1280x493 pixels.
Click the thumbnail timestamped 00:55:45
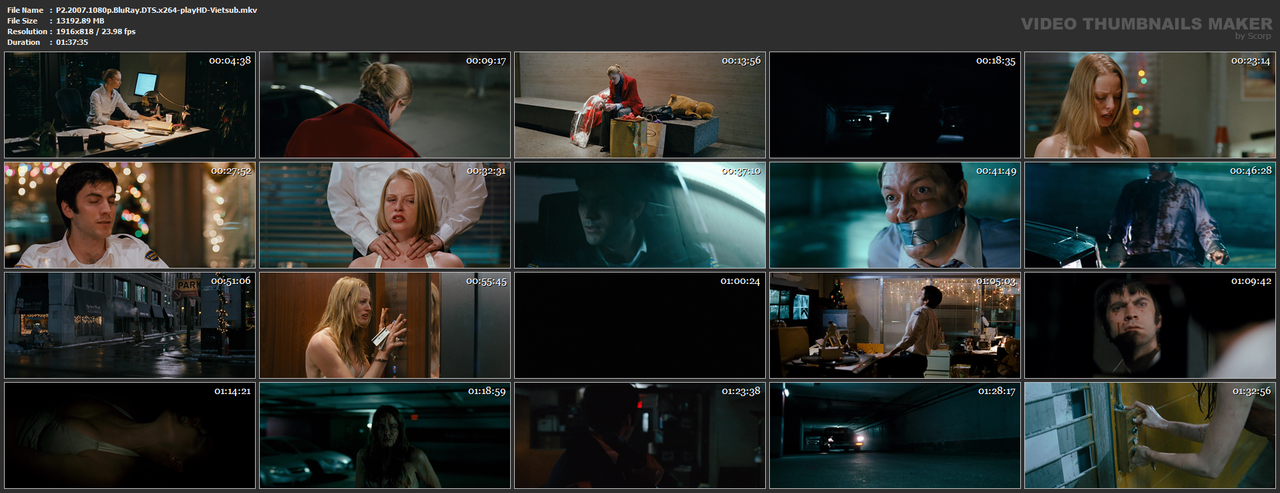point(385,325)
